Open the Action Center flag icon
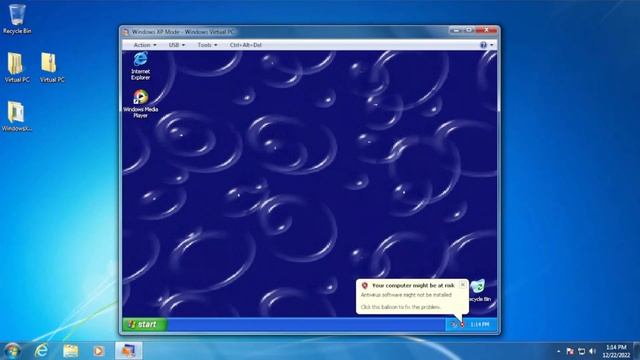 (x=570, y=351)
